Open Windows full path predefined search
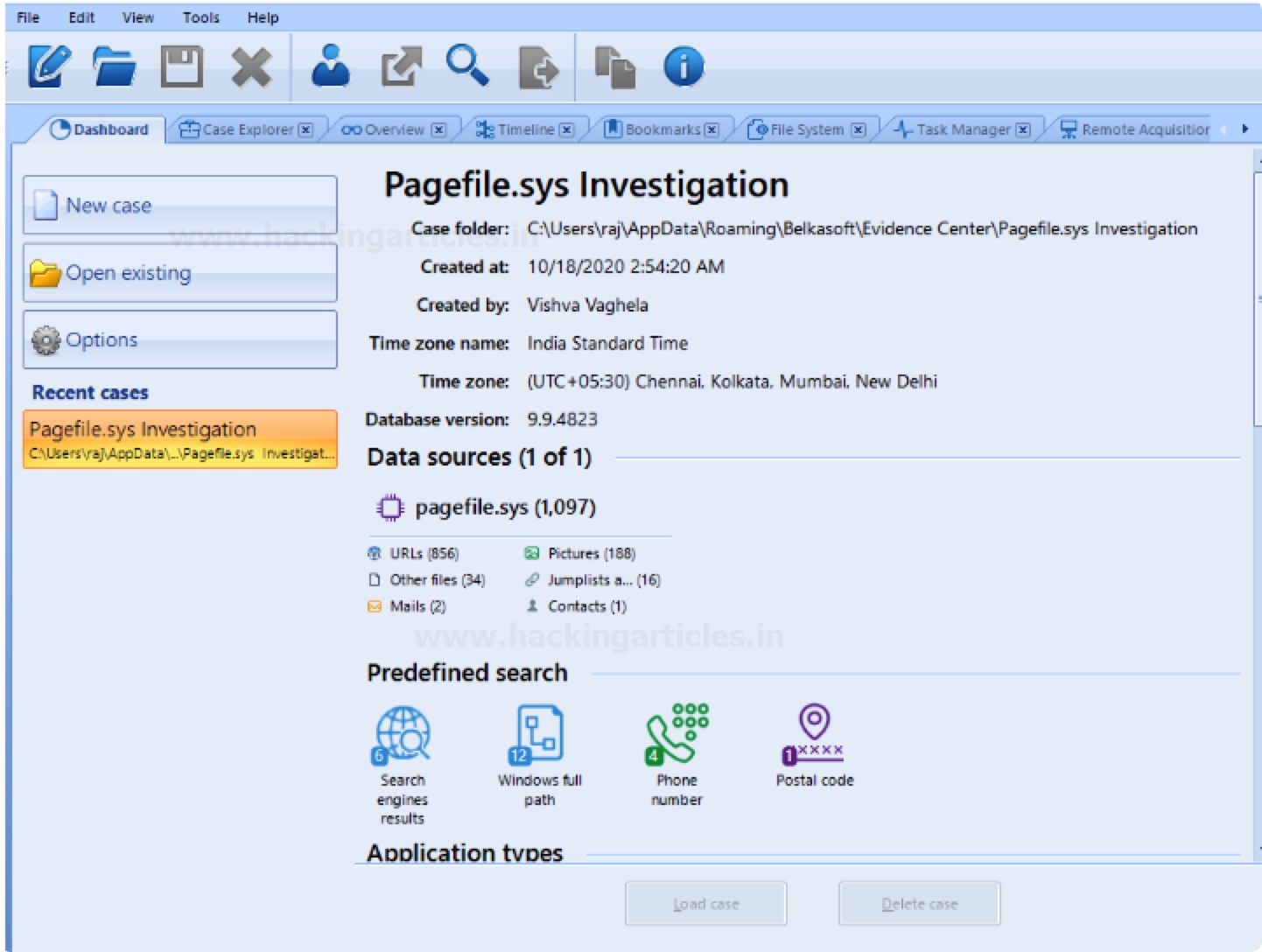This screenshot has height=952, width=1262. (x=540, y=756)
